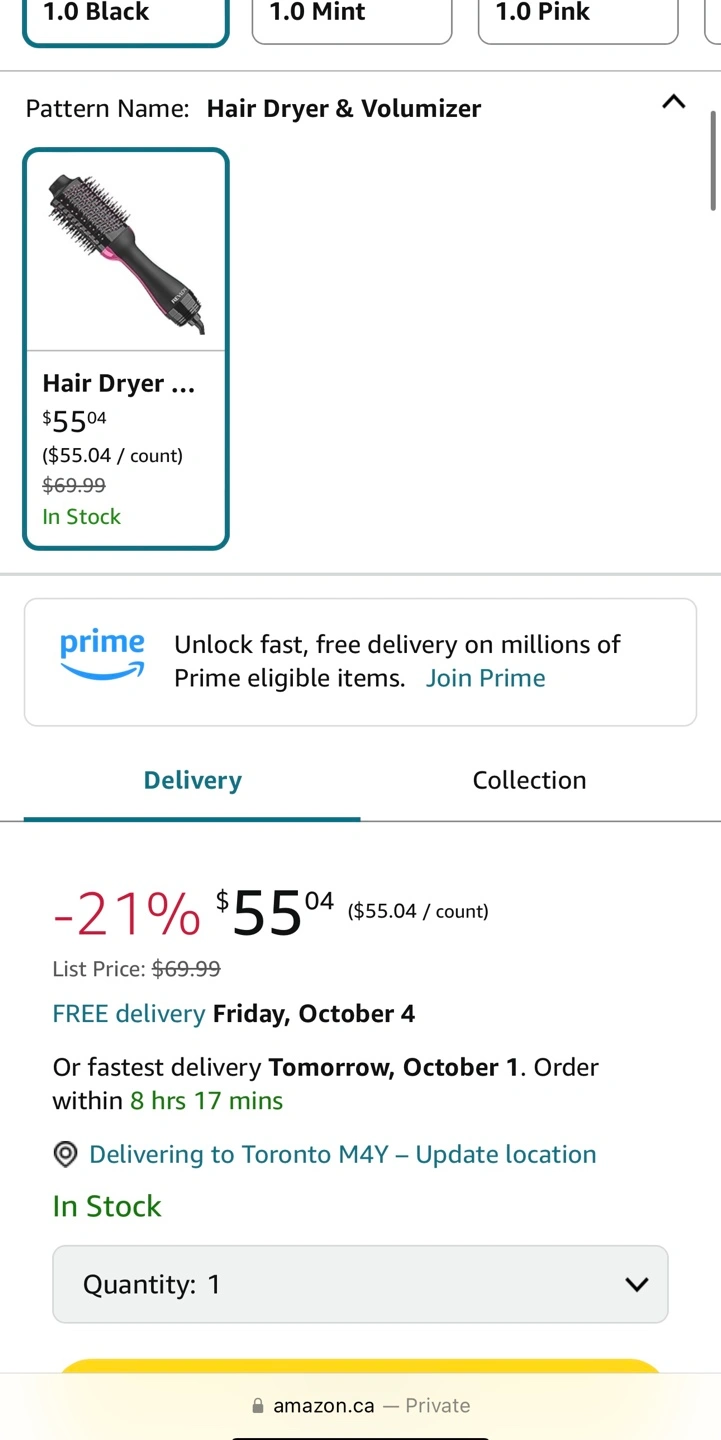721x1440 pixels.
Task: Select the Hair Dryer pattern card title
Action: (x=118, y=384)
